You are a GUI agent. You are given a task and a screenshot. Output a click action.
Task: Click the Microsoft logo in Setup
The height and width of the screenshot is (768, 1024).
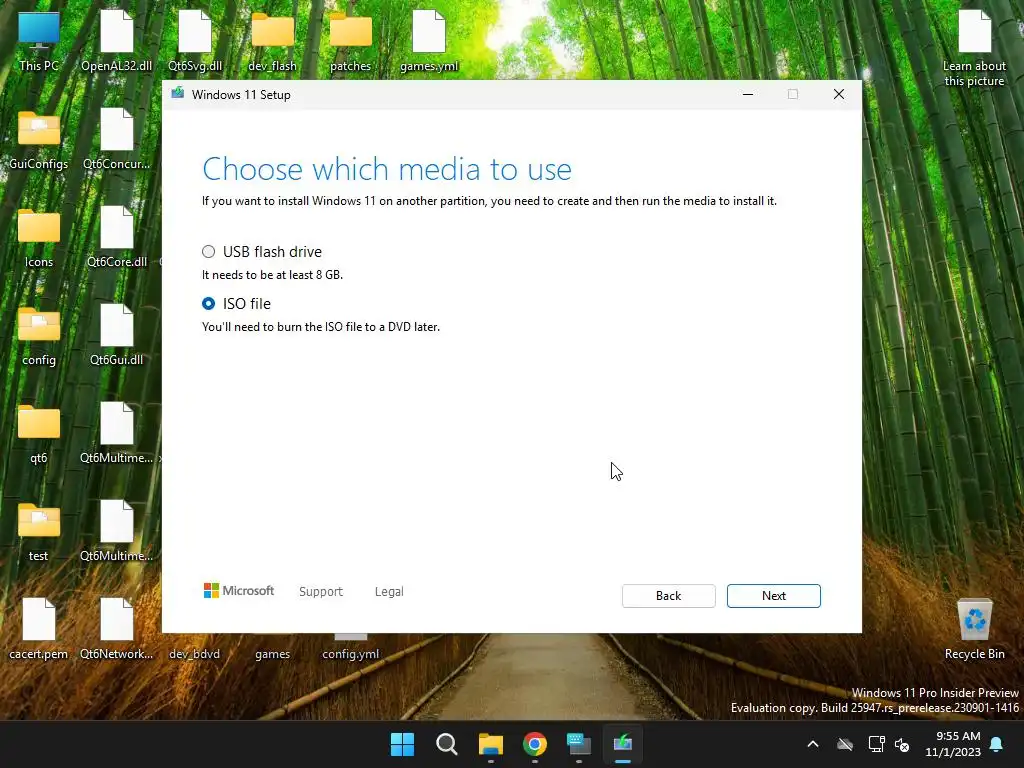pyautogui.click(x=239, y=590)
